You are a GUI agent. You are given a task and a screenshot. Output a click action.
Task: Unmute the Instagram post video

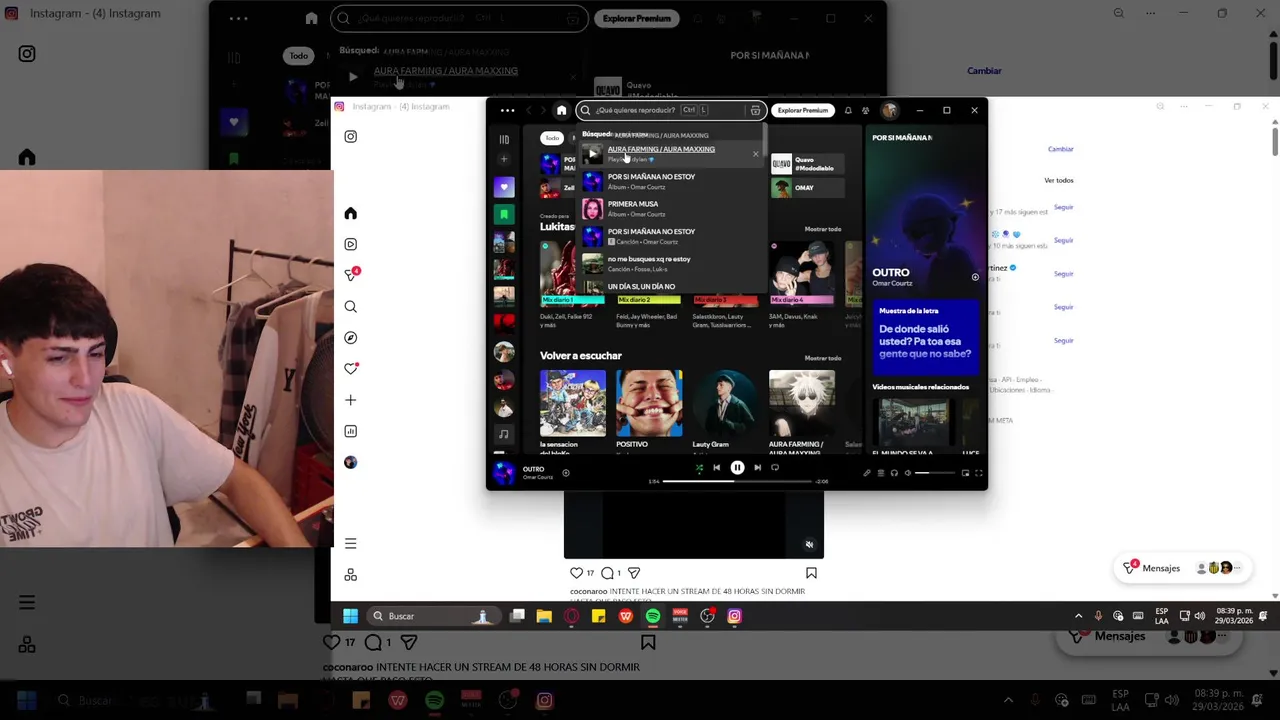(x=809, y=545)
